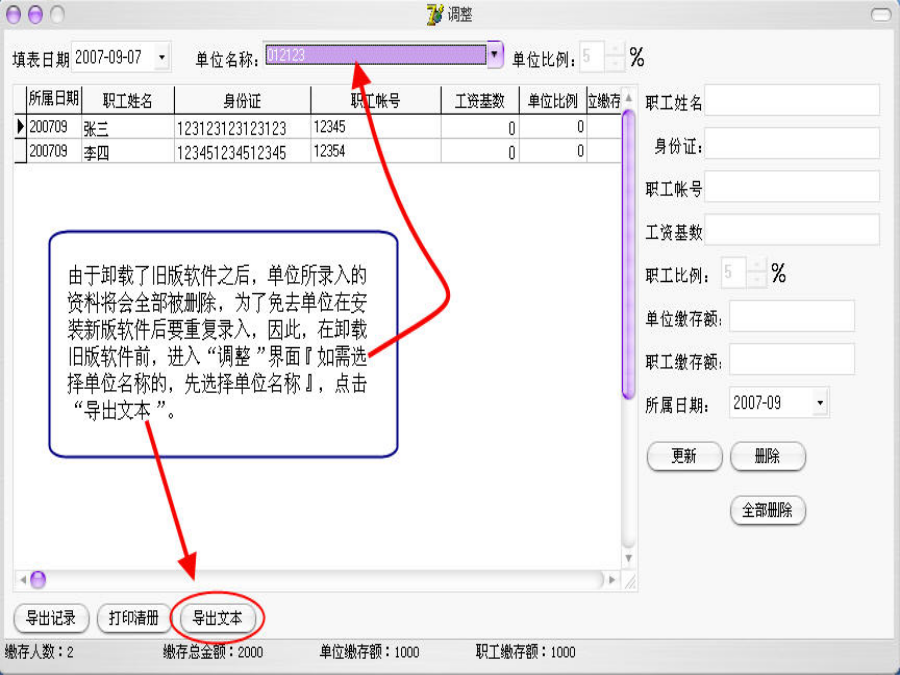Expand the 单位名称 combo box arrow
900x675 pixels.
coord(495,55)
